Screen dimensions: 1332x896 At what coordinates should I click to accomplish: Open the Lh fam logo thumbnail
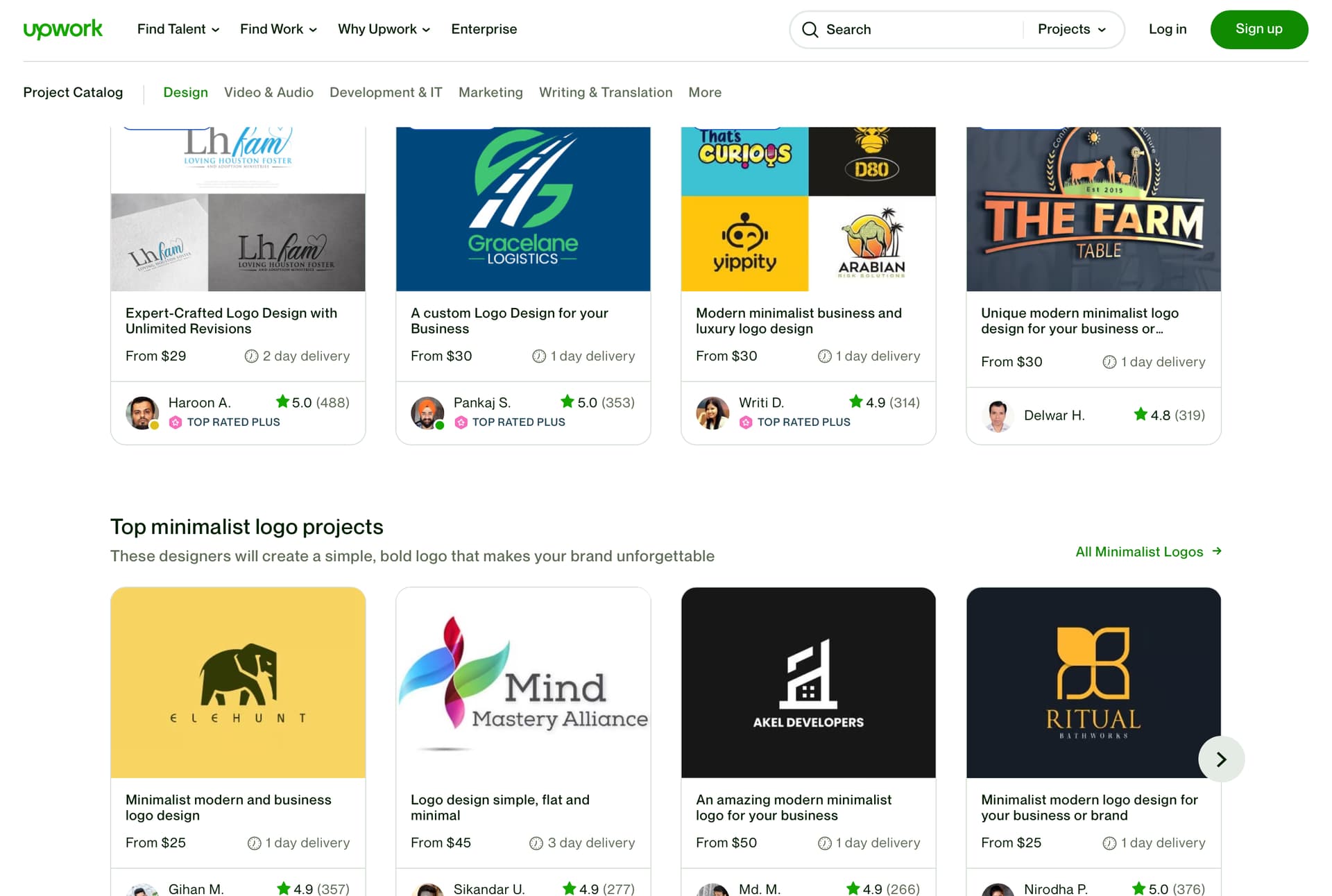(238, 209)
